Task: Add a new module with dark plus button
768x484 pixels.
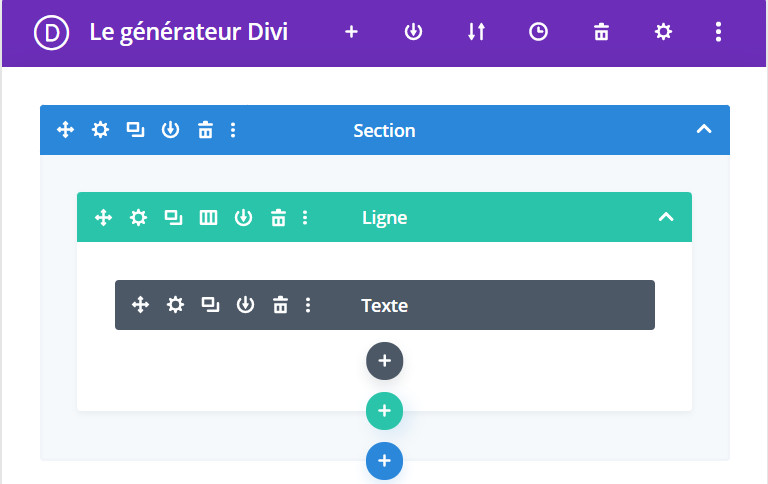Action: pos(384,361)
